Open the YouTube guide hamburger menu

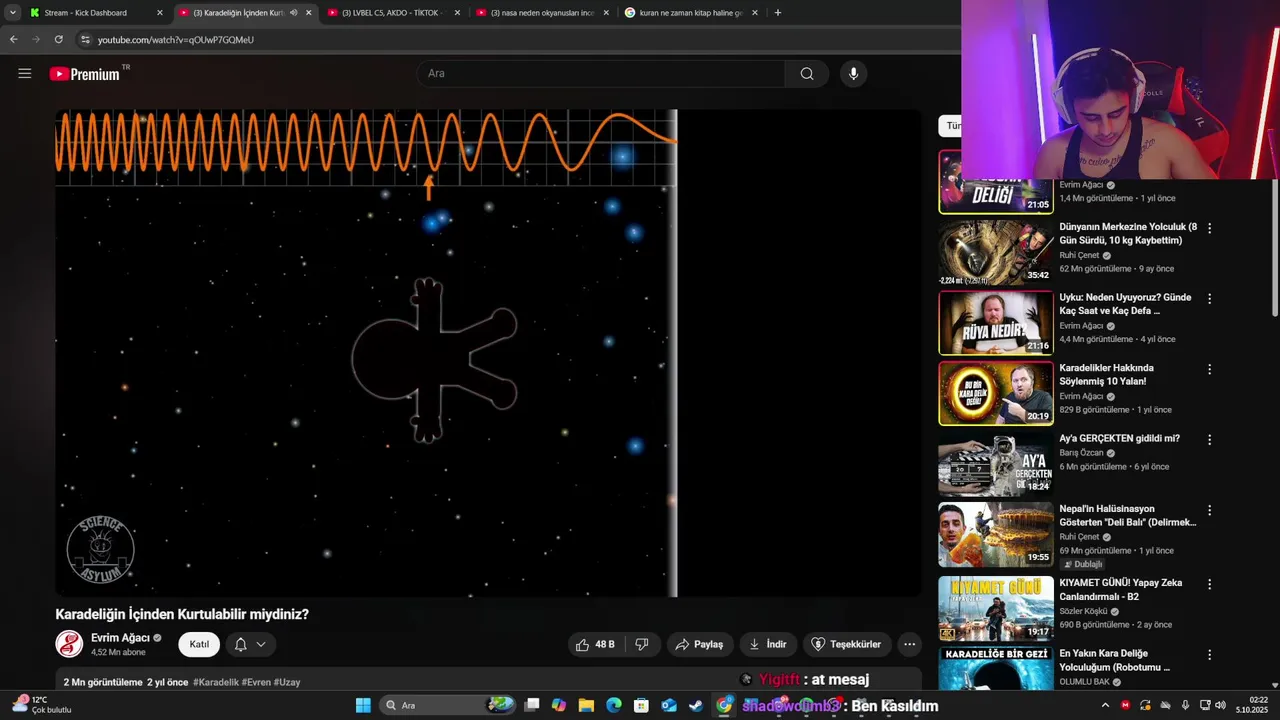25,73
